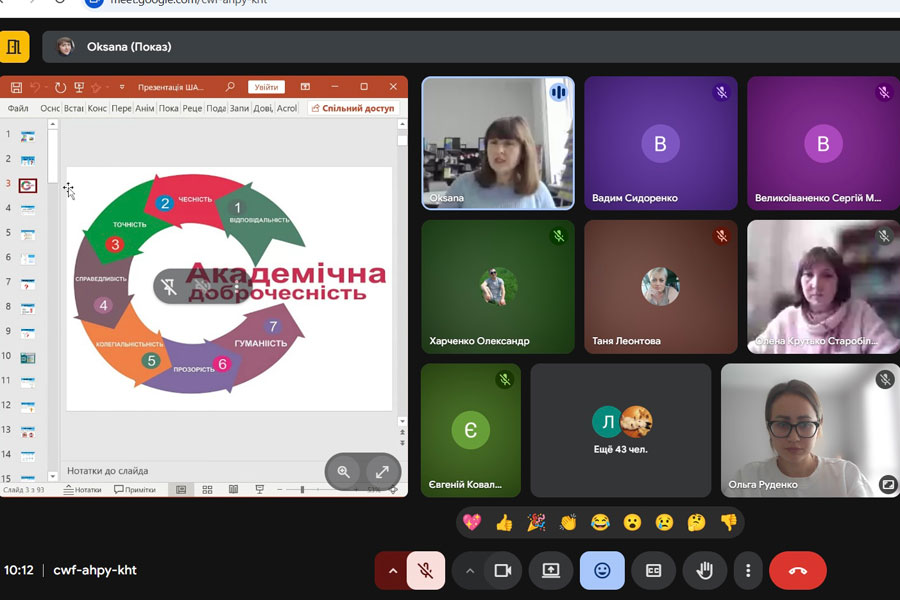Viewport: 900px width, 600px height.
Task: Send the thumbs down reaction
Action: (x=728, y=522)
